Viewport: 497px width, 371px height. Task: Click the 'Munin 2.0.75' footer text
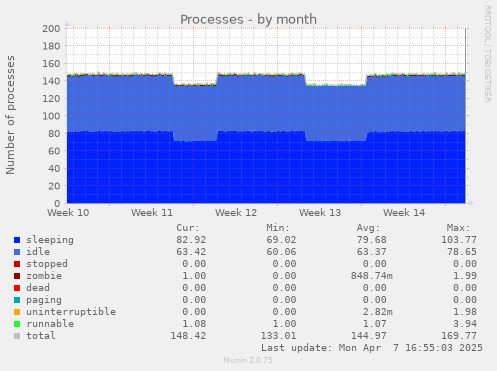(248, 360)
